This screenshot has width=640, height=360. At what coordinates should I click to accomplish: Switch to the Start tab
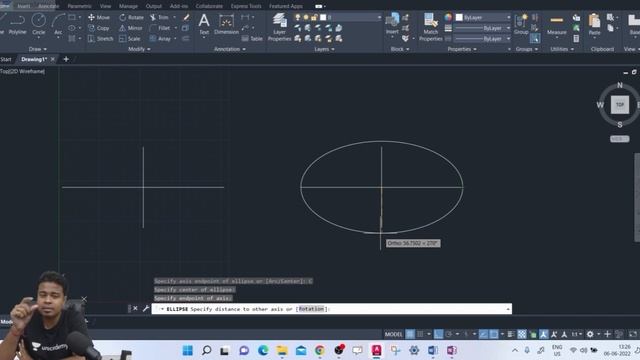coord(6,59)
